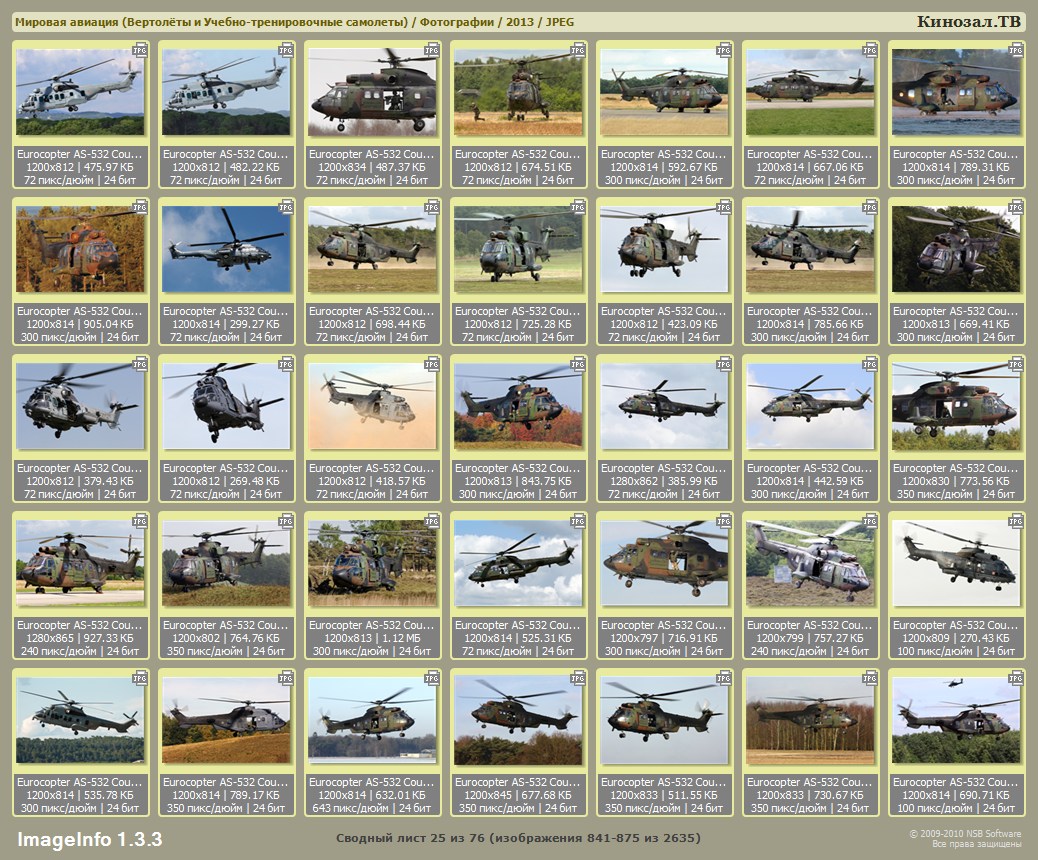Click JPG badge on the 690.71 КБ thumbnail
Viewport: 1038px width, 860px height.
coord(1016,677)
